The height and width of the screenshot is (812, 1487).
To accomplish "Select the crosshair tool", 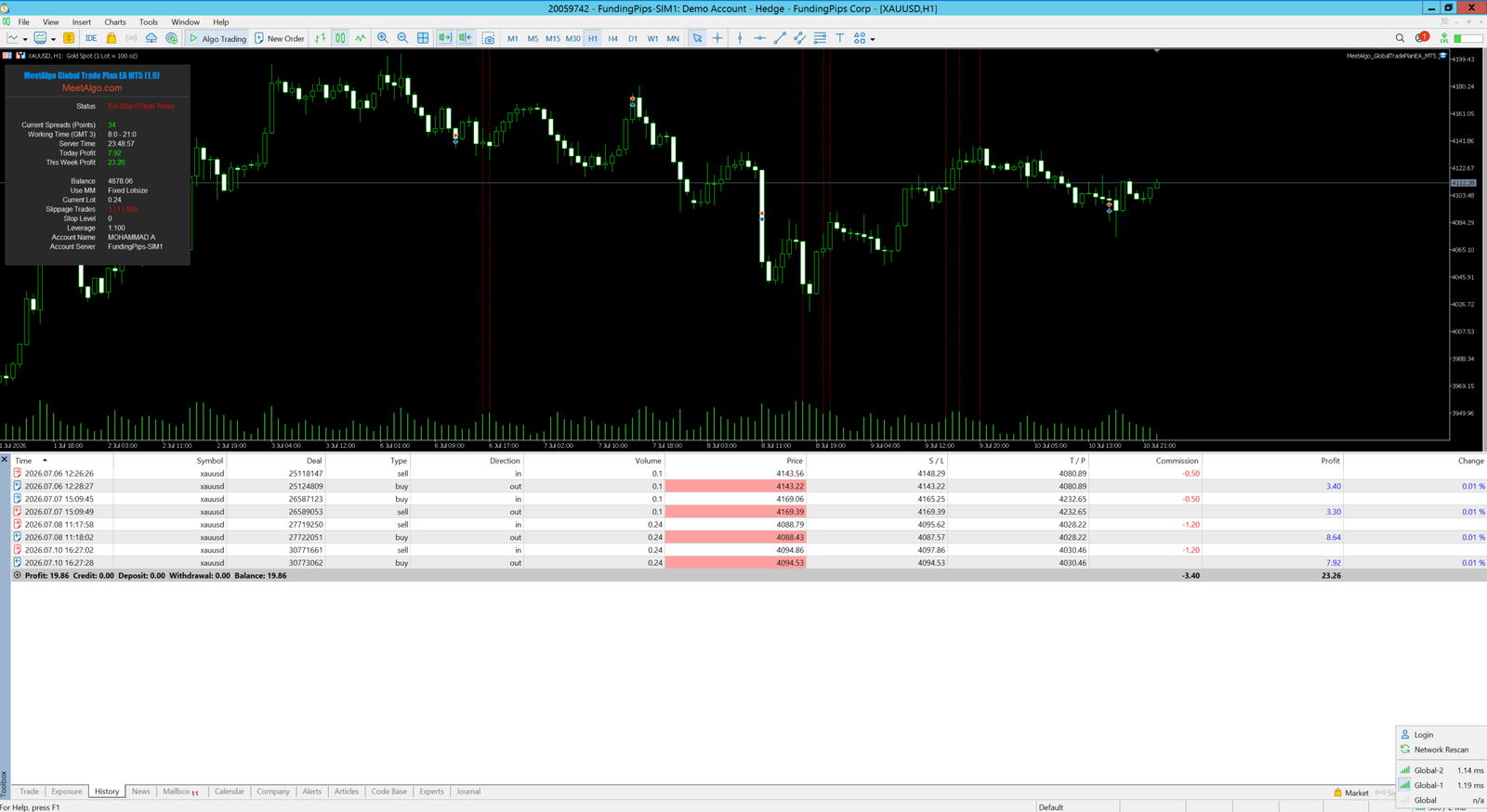I will tap(717, 38).
